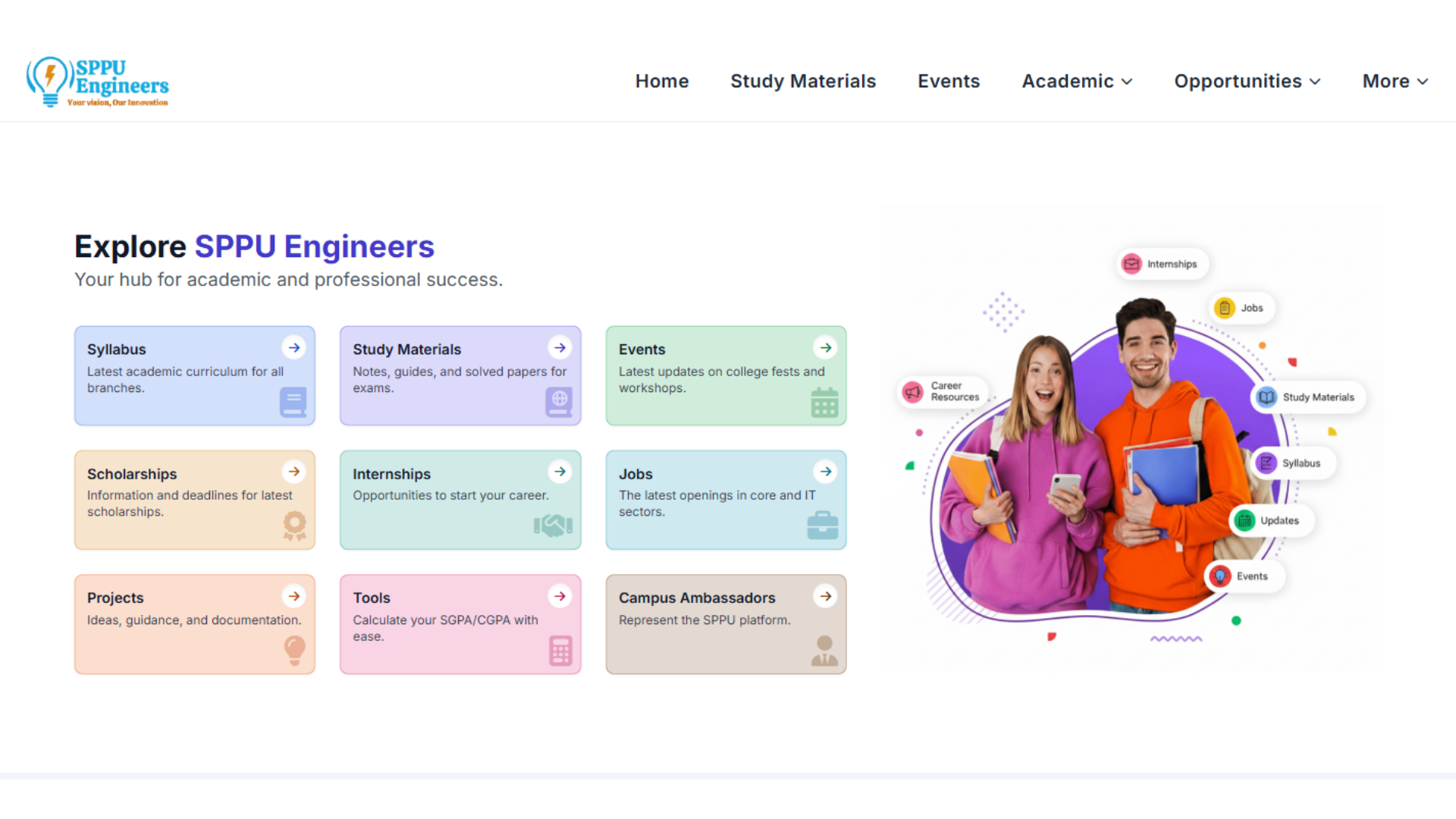Expand the More dropdown

click(1394, 81)
